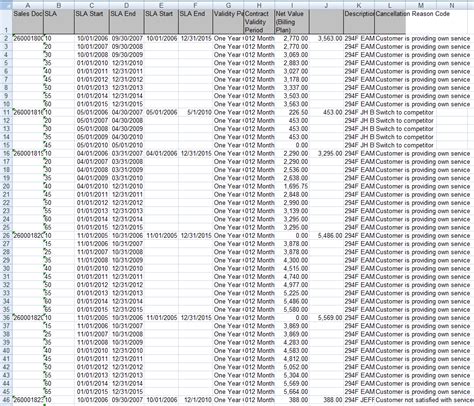Select the date cell 5/1/2010

(x=195, y=112)
